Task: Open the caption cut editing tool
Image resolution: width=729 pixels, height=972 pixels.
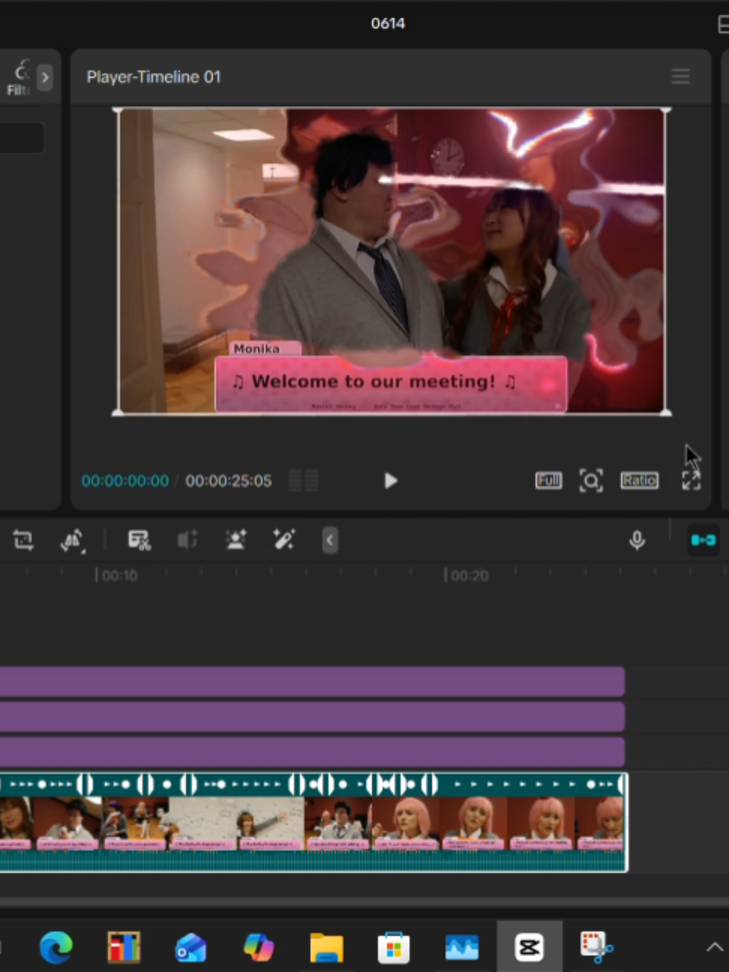Action: pyautogui.click(x=139, y=540)
